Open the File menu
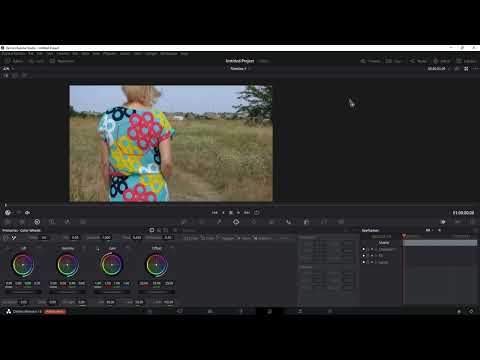 31,54
